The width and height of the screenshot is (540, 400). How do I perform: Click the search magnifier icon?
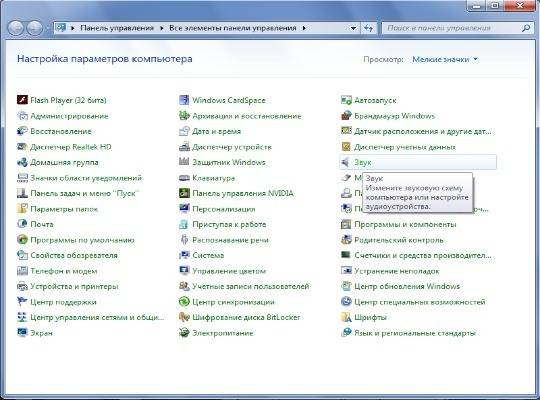point(526,28)
